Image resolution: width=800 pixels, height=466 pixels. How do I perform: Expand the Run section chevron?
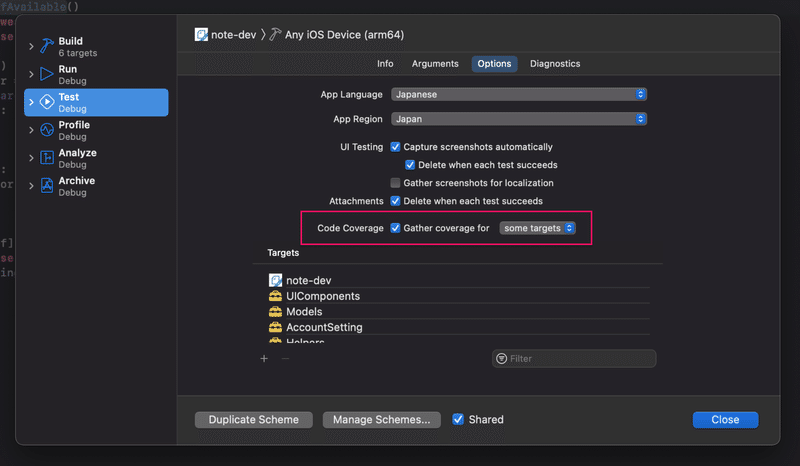tap(31, 75)
